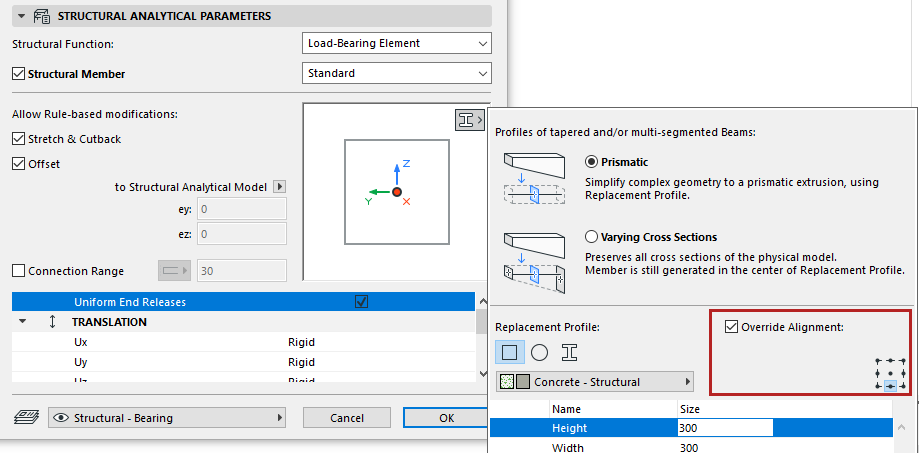Click the OK button
This screenshot has height=453, width=919.
(x=446, y=418)
